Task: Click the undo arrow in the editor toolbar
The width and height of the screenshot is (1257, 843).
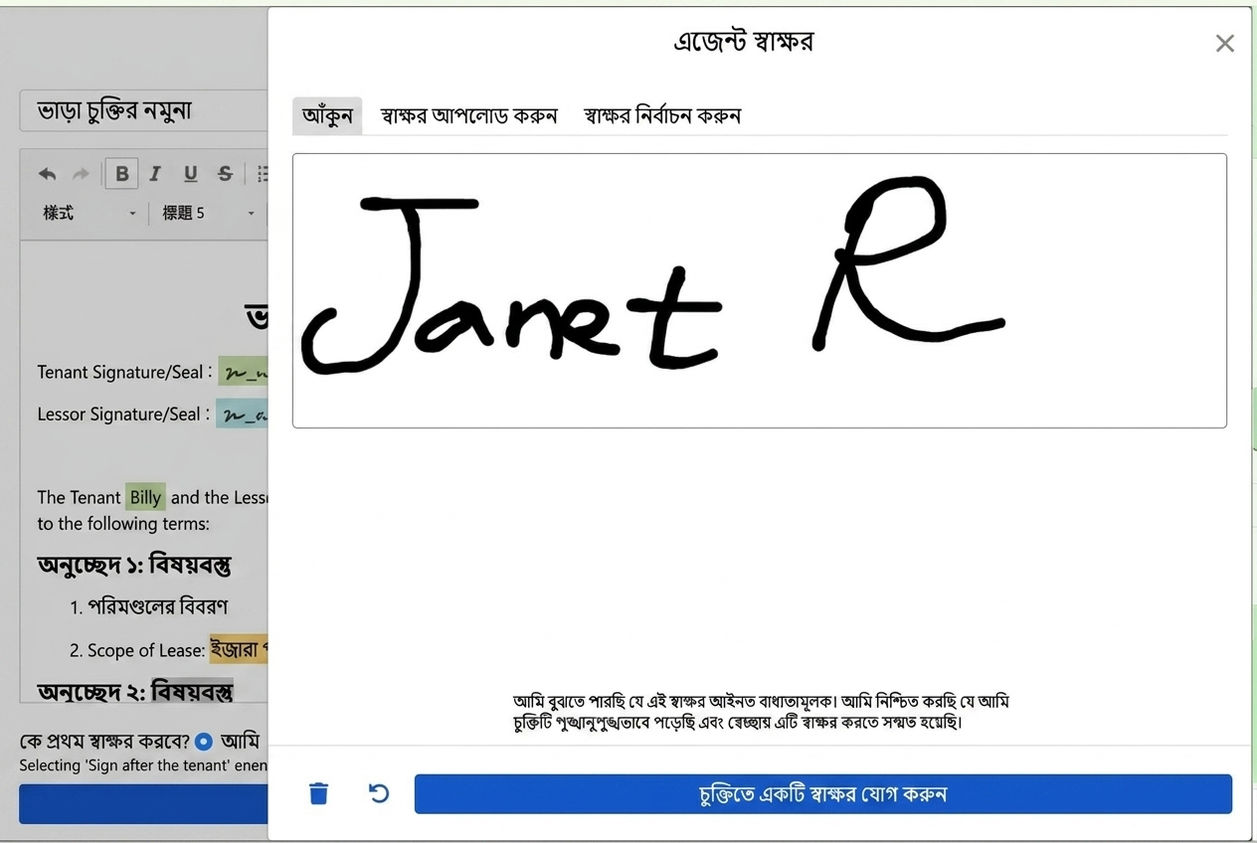Action: click(47, 174)
